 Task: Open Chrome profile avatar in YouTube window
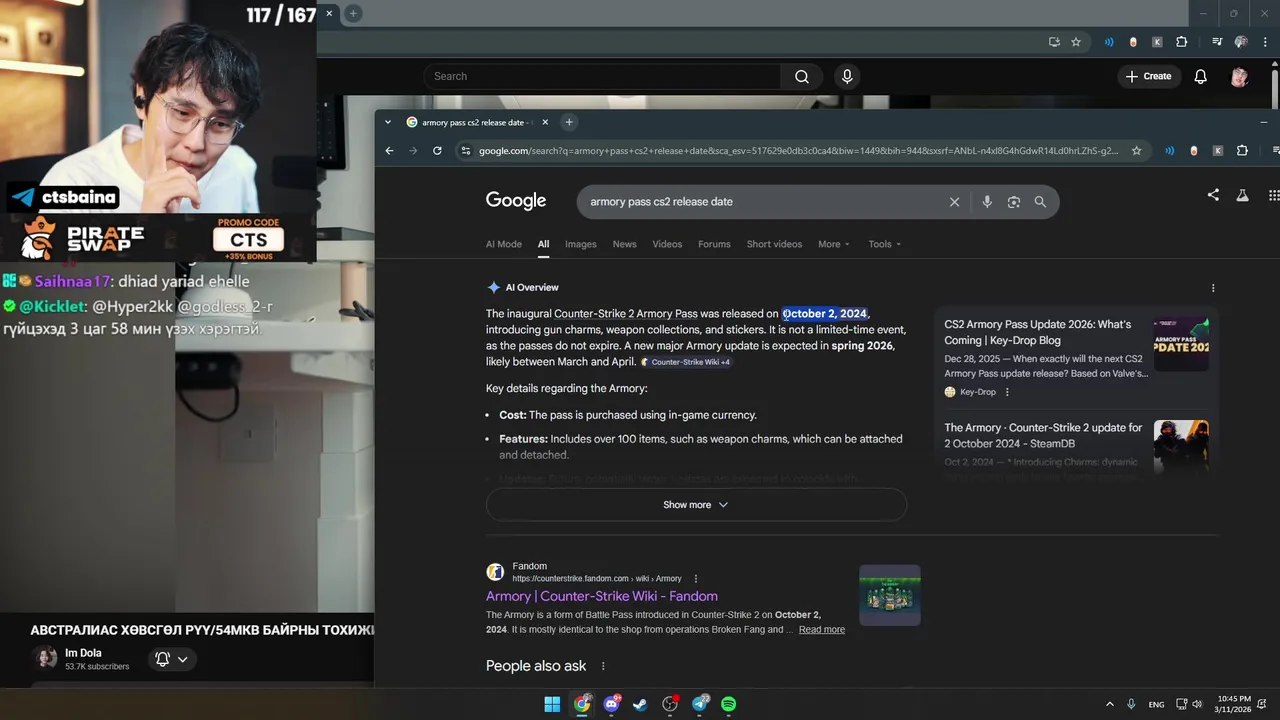pos(1241,42)
